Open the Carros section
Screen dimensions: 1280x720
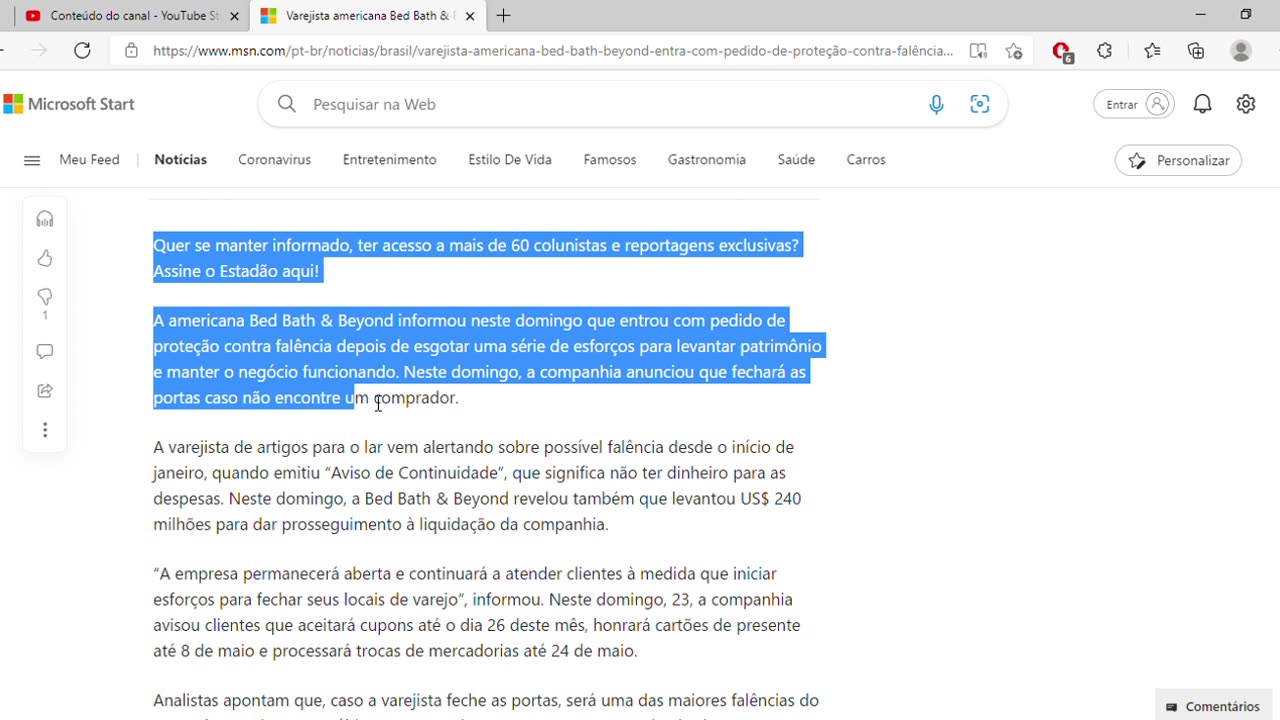click(866, 160)
